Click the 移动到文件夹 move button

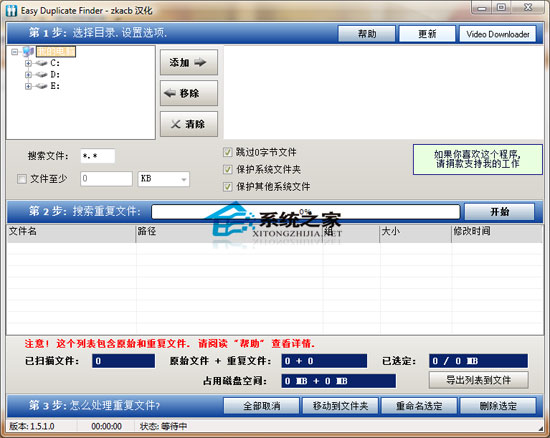tap(340, 406)
